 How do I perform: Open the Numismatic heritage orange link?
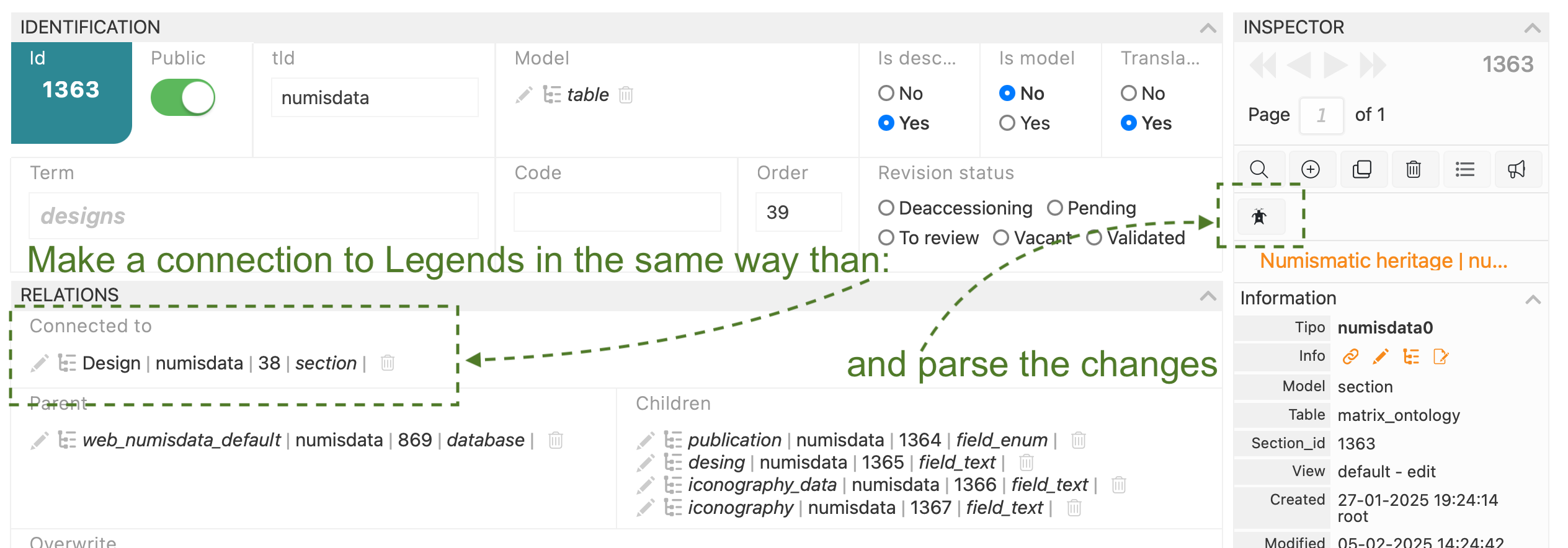click(x=1384, y=260)
